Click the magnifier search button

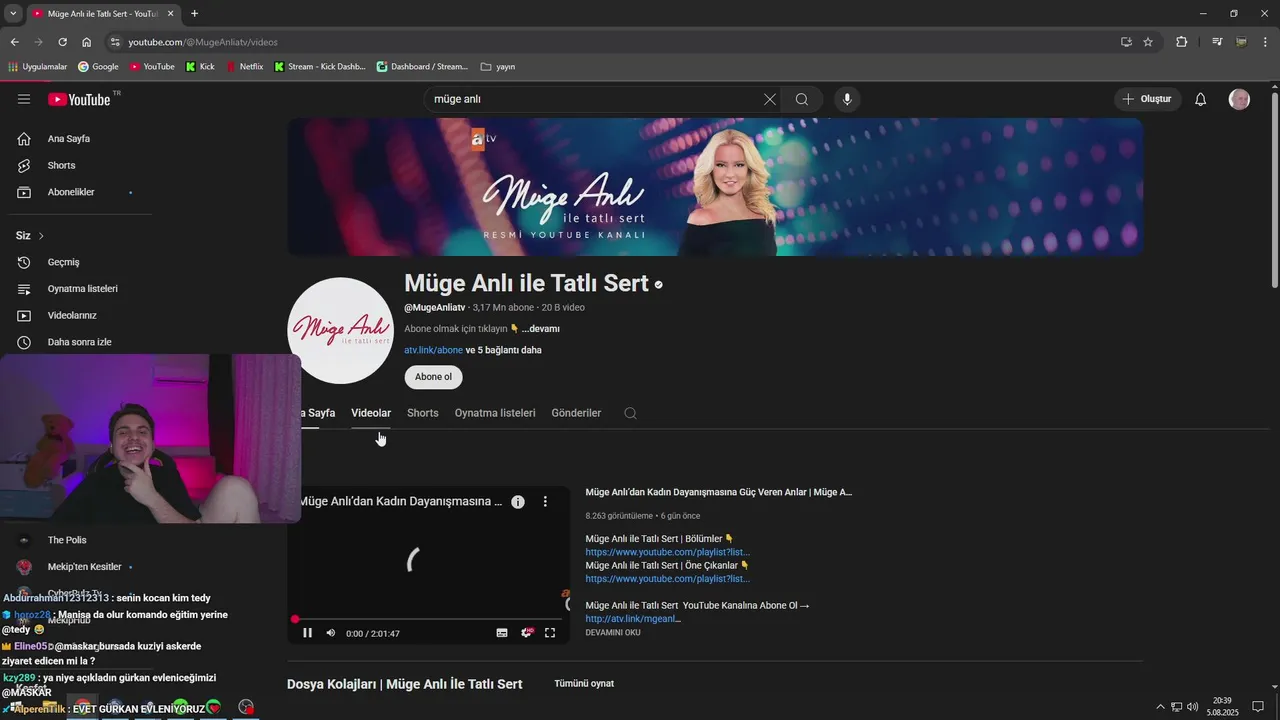[802, 99]
